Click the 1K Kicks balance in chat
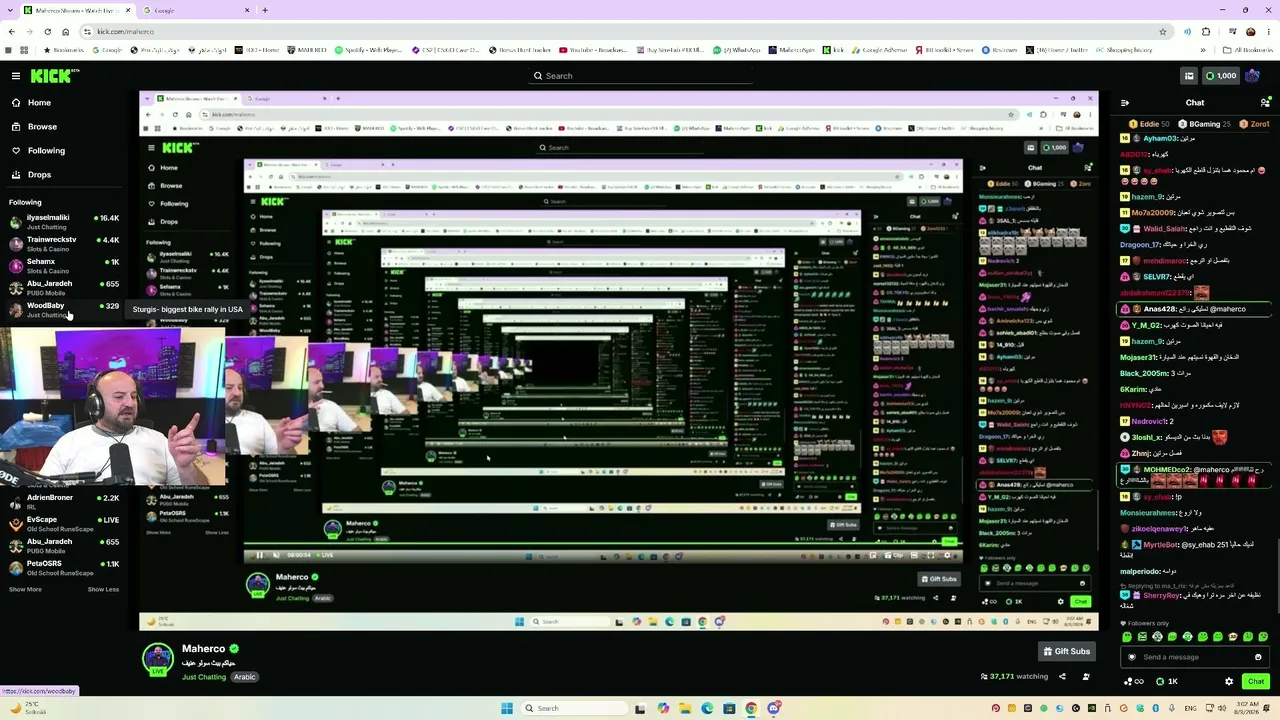 [x=1167, y=682]
